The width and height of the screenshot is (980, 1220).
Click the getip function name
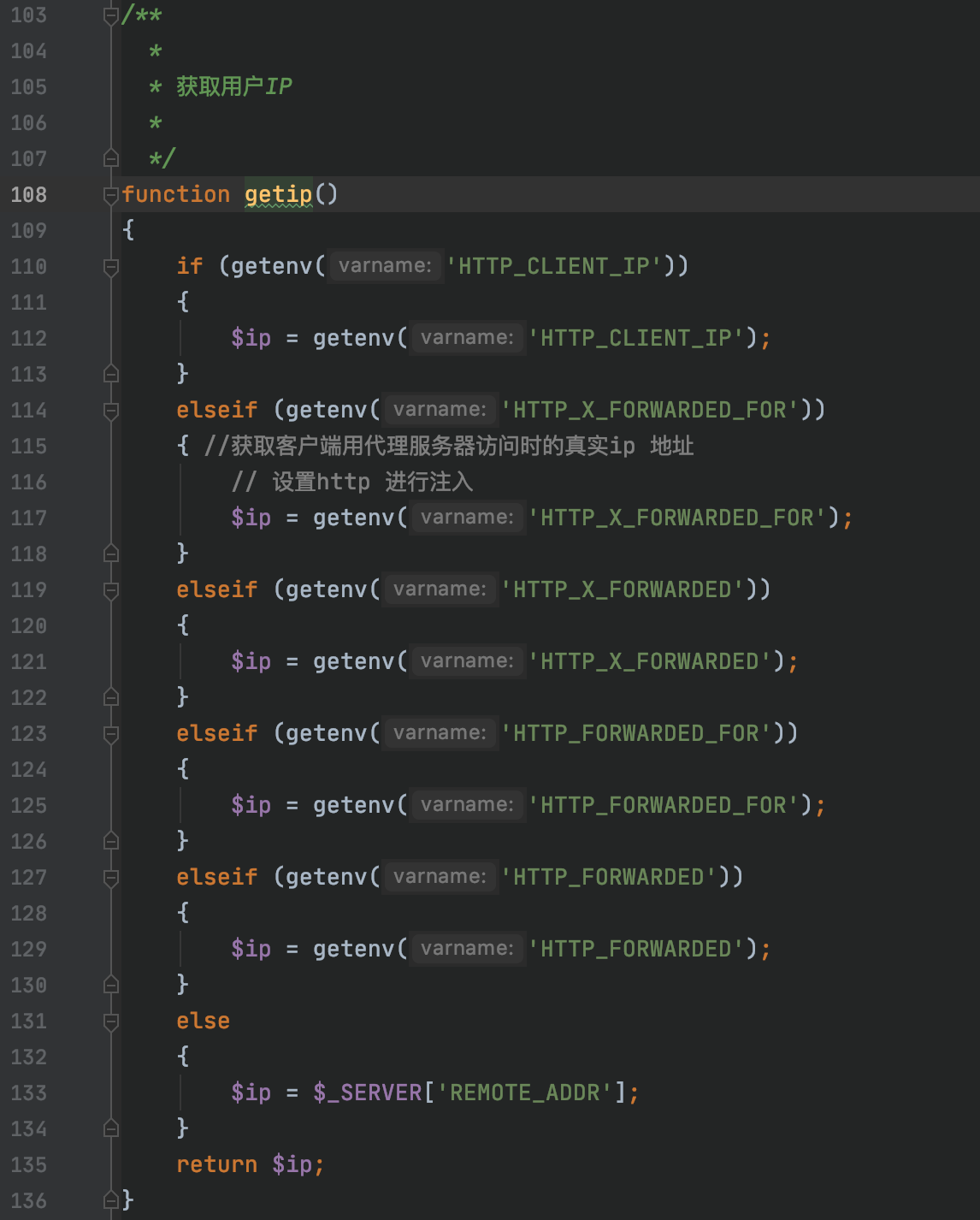[278, 194]
